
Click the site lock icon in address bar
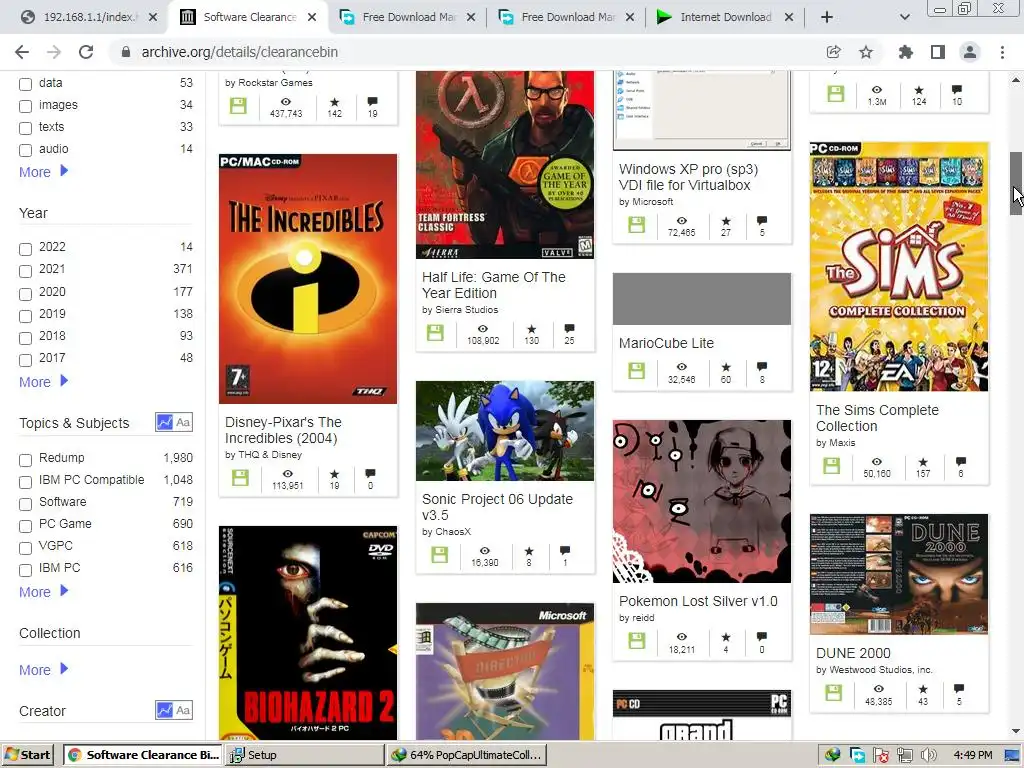tap(126, 52)
